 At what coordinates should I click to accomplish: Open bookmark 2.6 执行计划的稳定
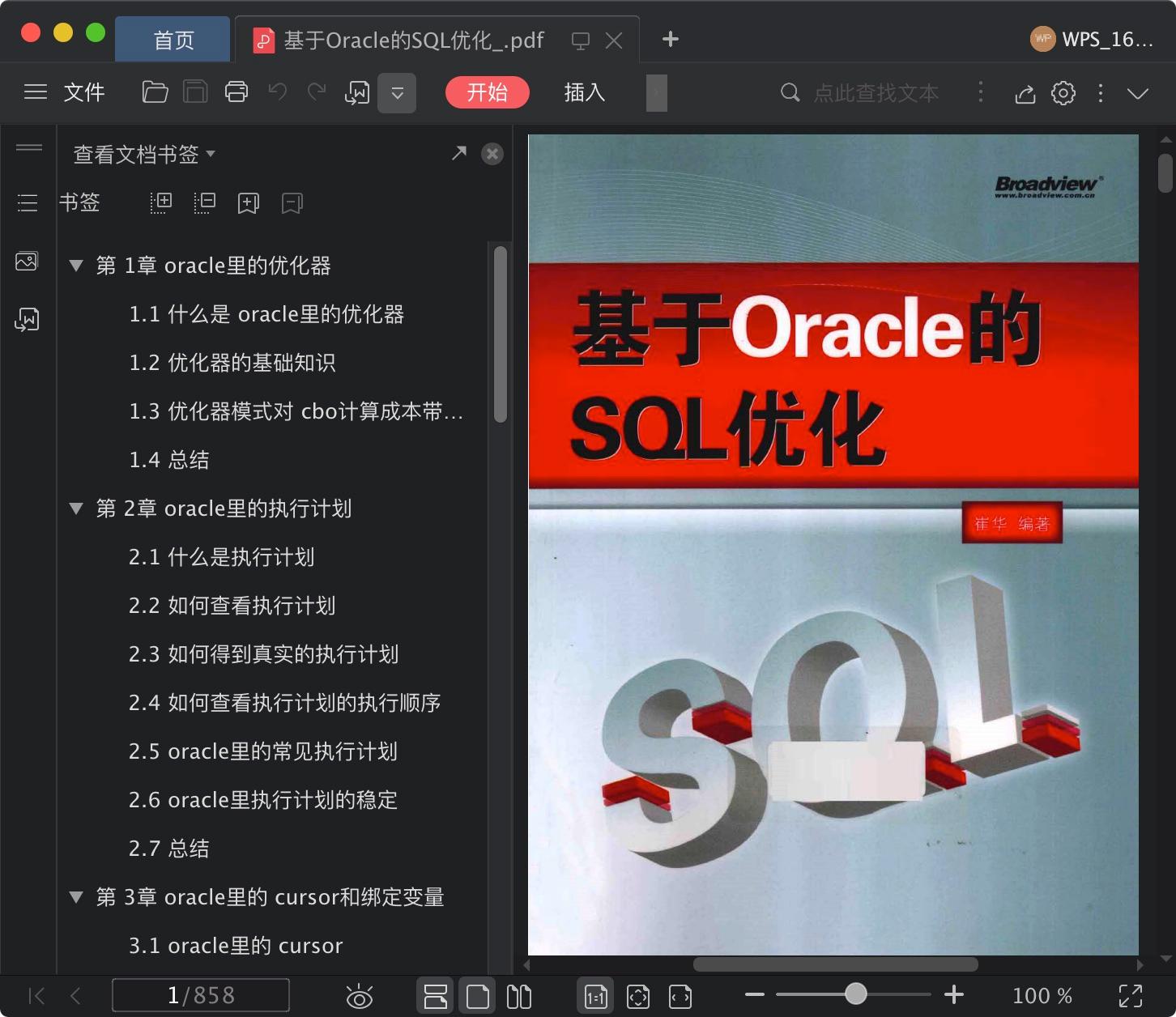[x=263, y=800]
